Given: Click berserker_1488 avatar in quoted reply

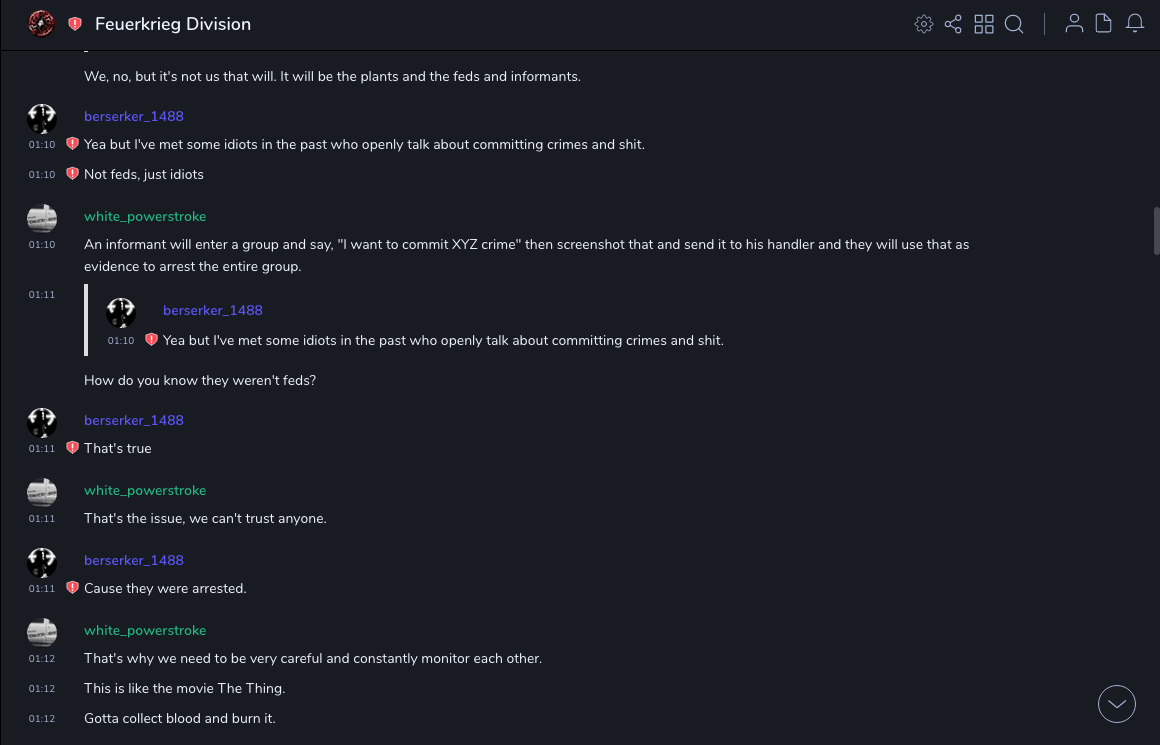Looking at the screenshot, I should click(x=121, y=312).
